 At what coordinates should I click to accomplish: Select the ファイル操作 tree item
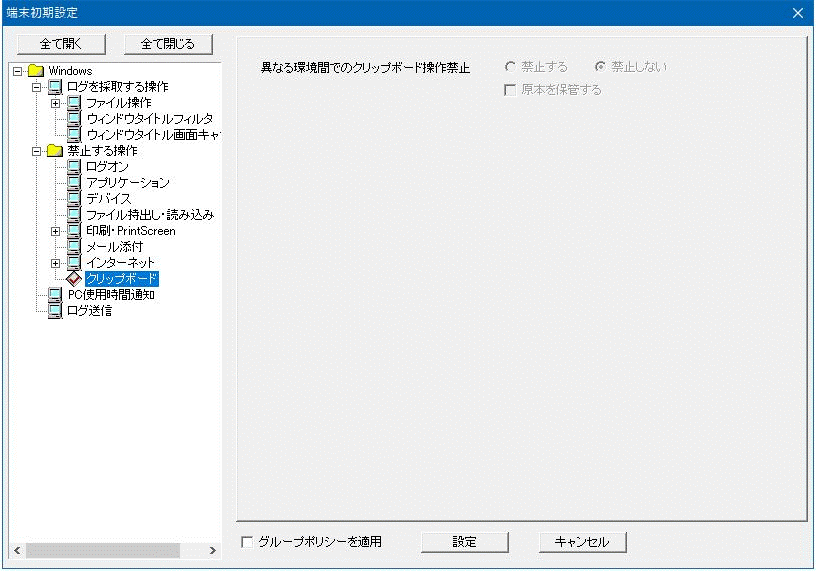tap(119, 103)
